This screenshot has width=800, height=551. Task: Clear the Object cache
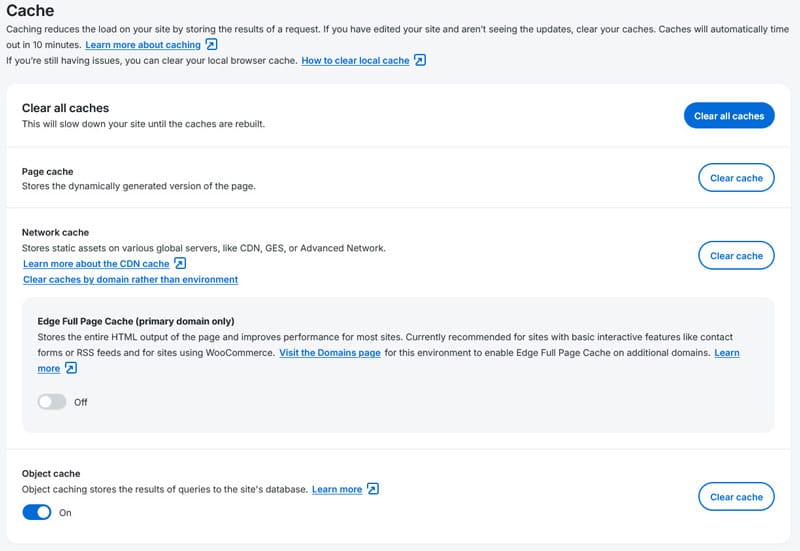pyautogui.click(x=736, y=497)
